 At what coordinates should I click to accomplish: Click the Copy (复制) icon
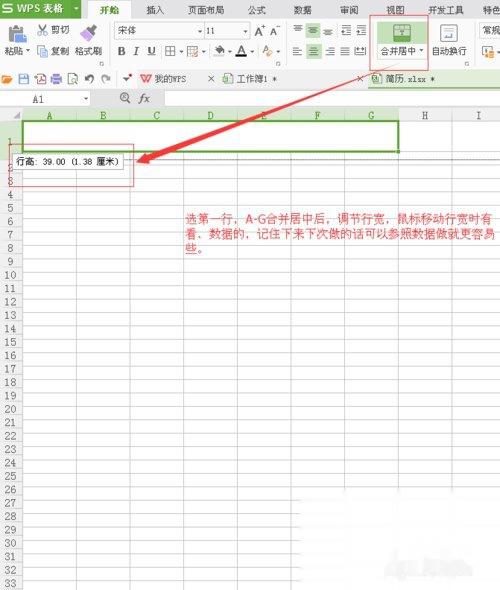tap(43, 51)
